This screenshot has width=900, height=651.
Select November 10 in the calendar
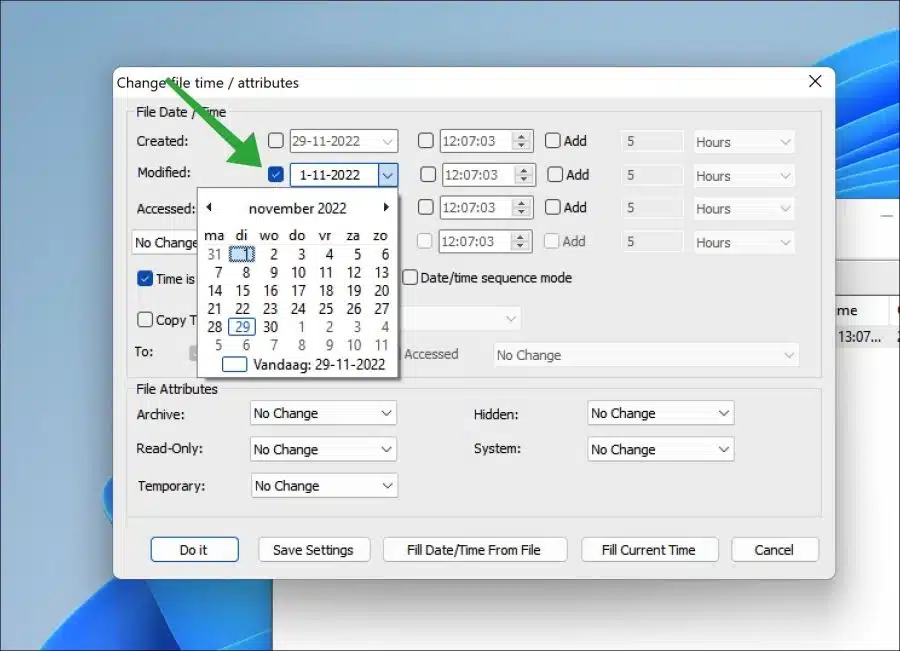click(x=298, y=272)
